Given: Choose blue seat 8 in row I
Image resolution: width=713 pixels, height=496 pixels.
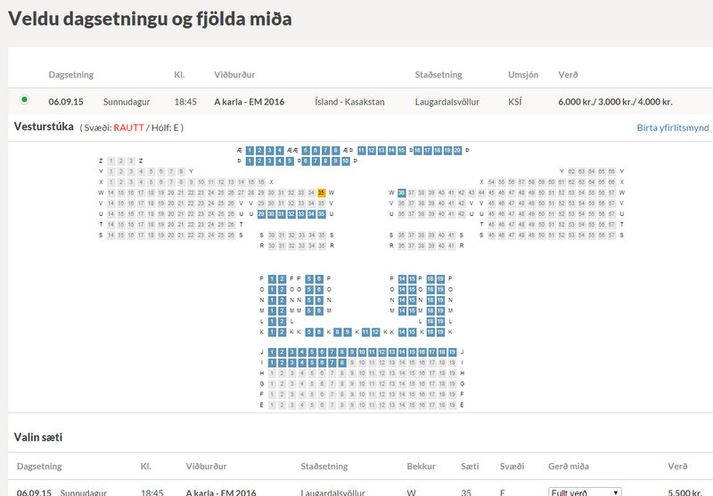Looking at the screenshot, I should 342,363.
